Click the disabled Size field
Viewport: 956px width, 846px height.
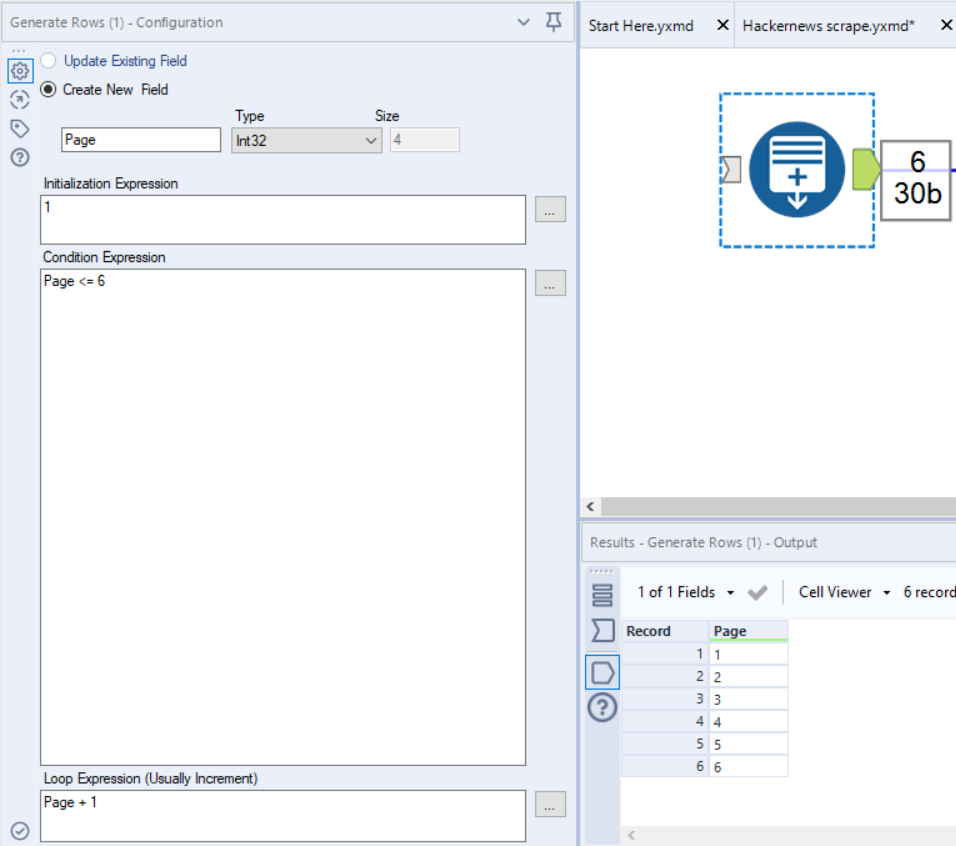tap(425, 140)
